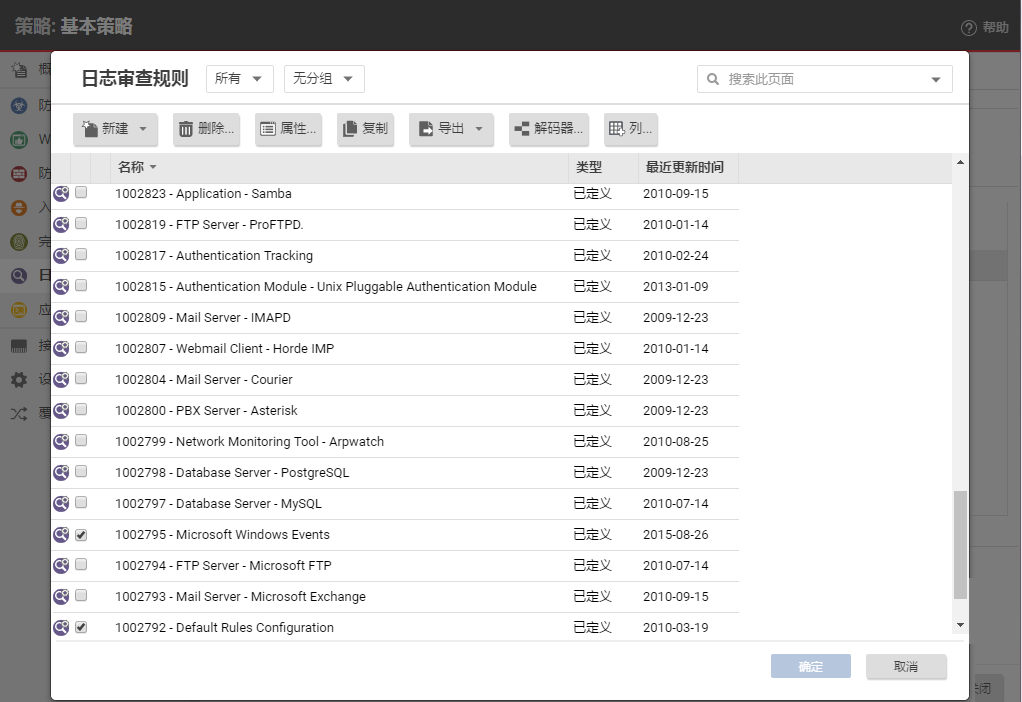
Task: Uncheck the Microsoft Windows Events rule
Action: click(x=81, y=535)
